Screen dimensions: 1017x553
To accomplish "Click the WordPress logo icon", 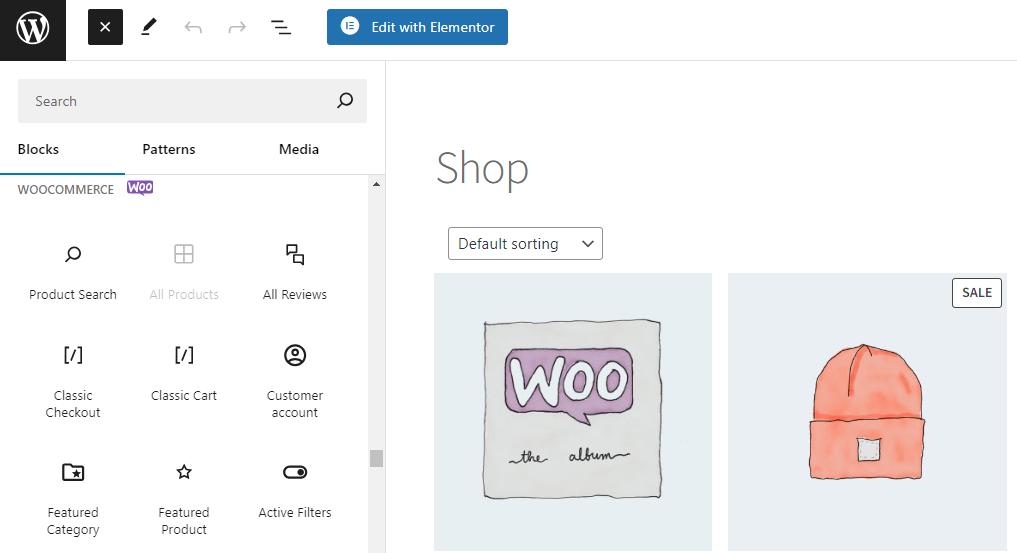I will tap(32, 29).
